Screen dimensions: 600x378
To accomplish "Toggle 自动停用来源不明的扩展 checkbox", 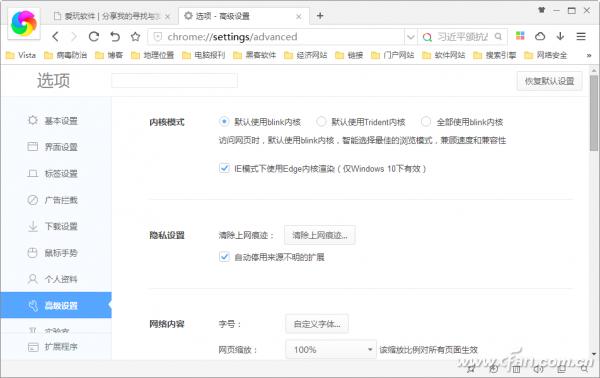I will click(224, 256).
